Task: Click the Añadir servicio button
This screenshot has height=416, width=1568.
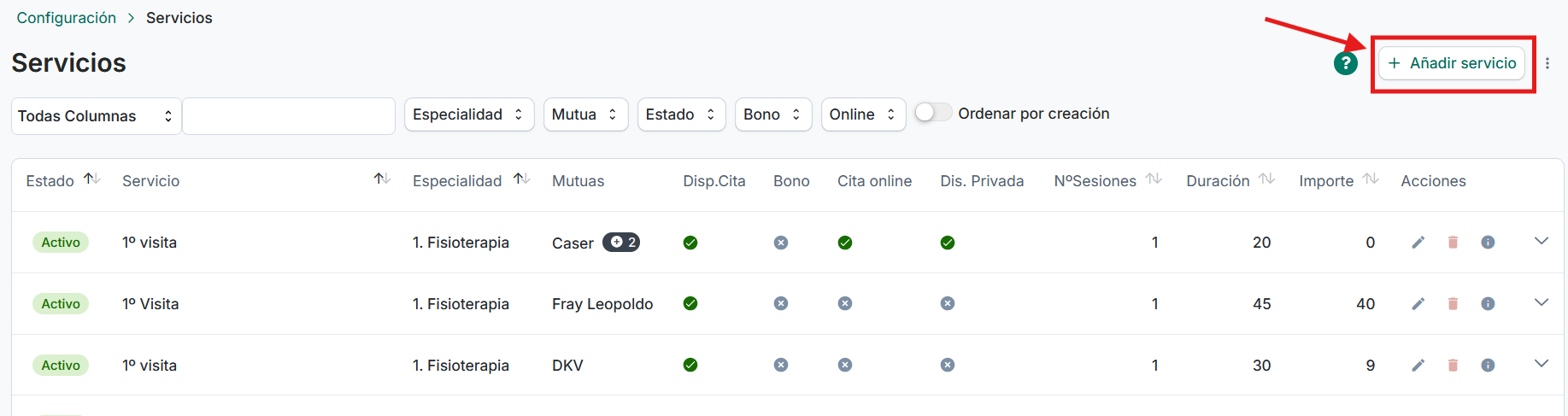Action: click(x=1452, y=63)
